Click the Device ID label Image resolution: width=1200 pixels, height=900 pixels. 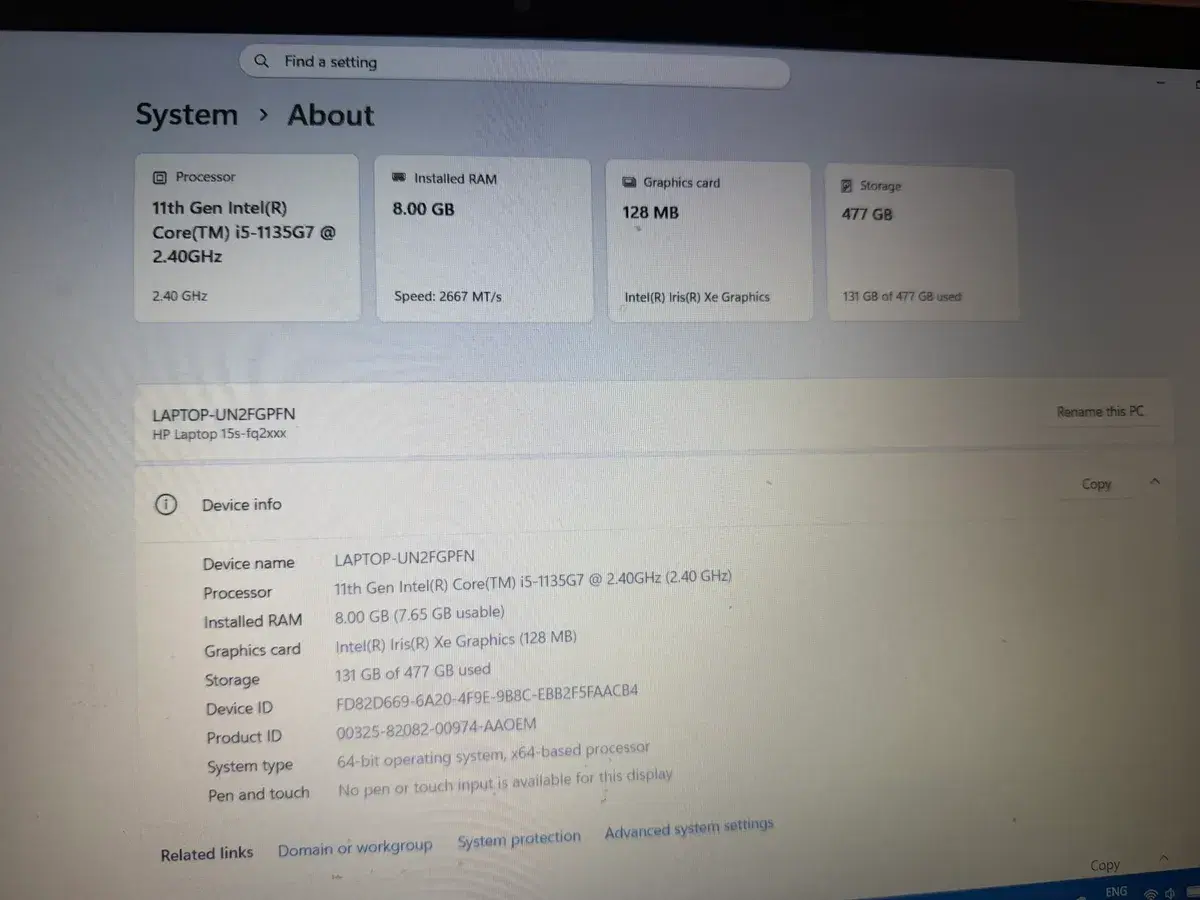(239, 709)
